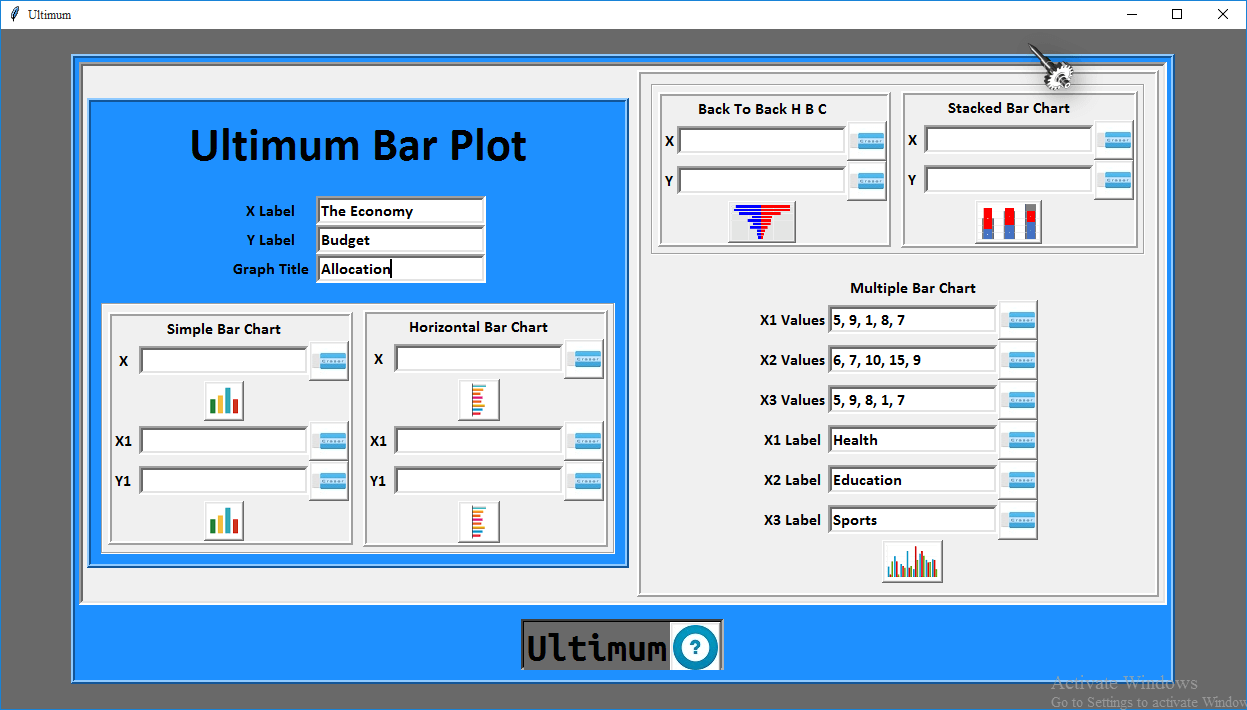Click the Horizontal Bar Chart Y1 input
The width and height of the screenshot is (1247, 710).
pyautogui.click(x=479, y=481)
